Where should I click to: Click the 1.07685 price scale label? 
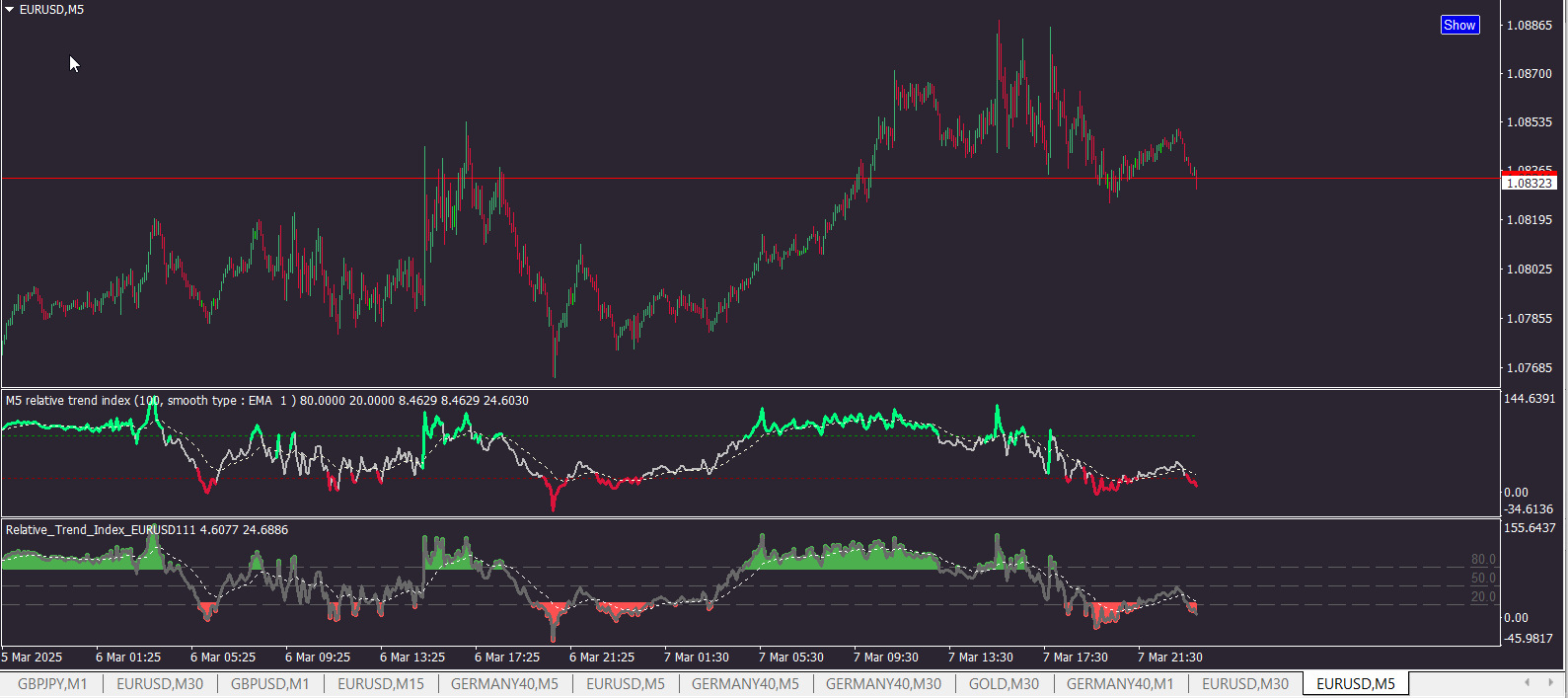(x=1529, y=368)
